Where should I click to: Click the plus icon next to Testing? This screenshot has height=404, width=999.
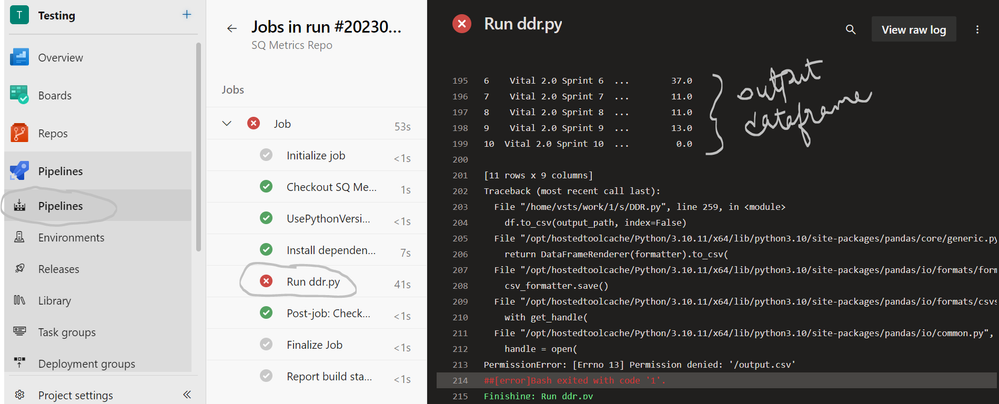pyautogui.click(x=187, y=14)
